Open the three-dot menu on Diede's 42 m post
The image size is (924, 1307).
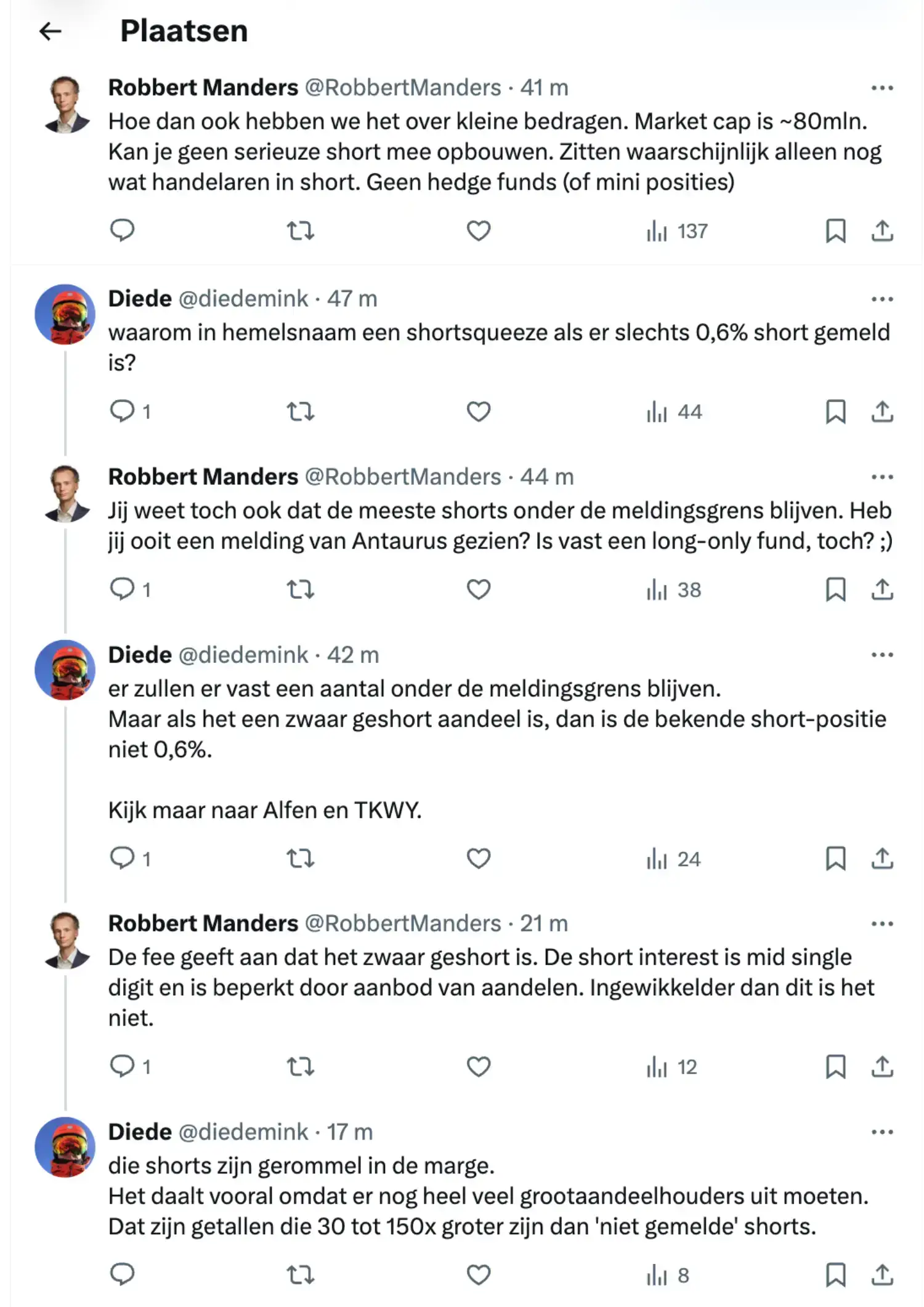[882, 655]
